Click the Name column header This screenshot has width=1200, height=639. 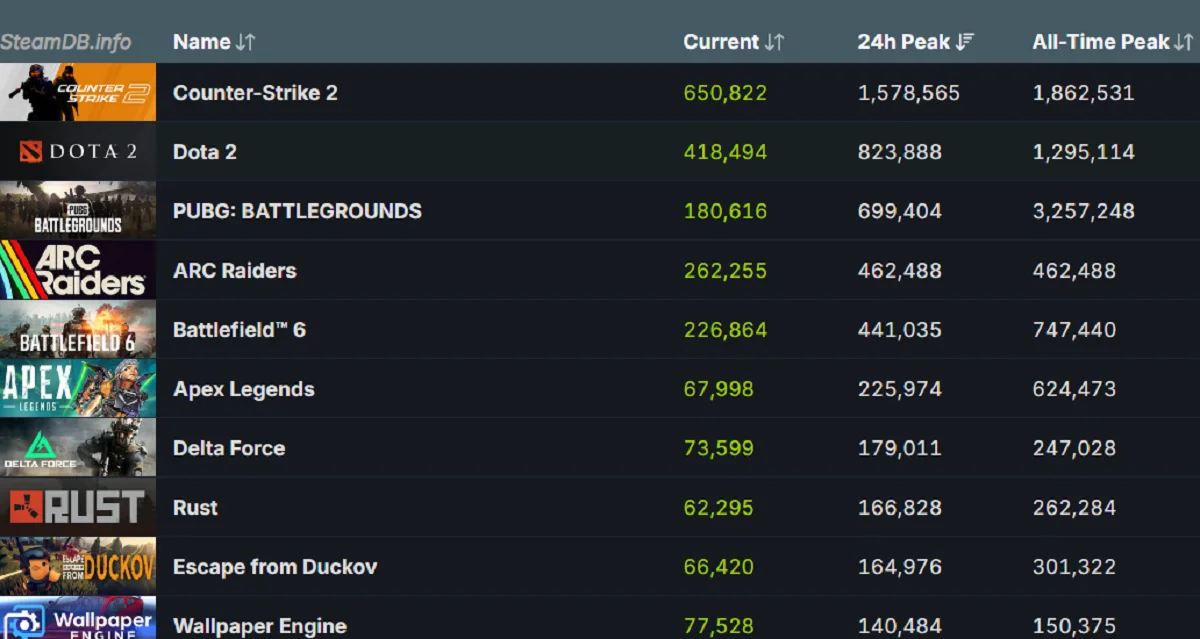[x=201, y=42]
